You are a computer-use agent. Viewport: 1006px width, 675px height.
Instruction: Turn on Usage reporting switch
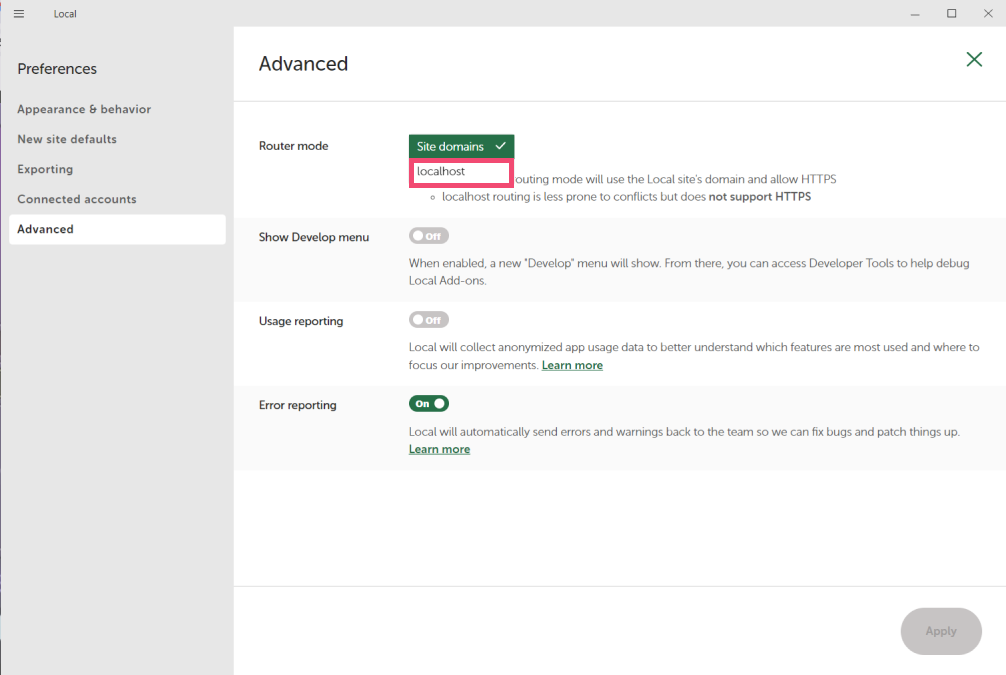[429, 321]
